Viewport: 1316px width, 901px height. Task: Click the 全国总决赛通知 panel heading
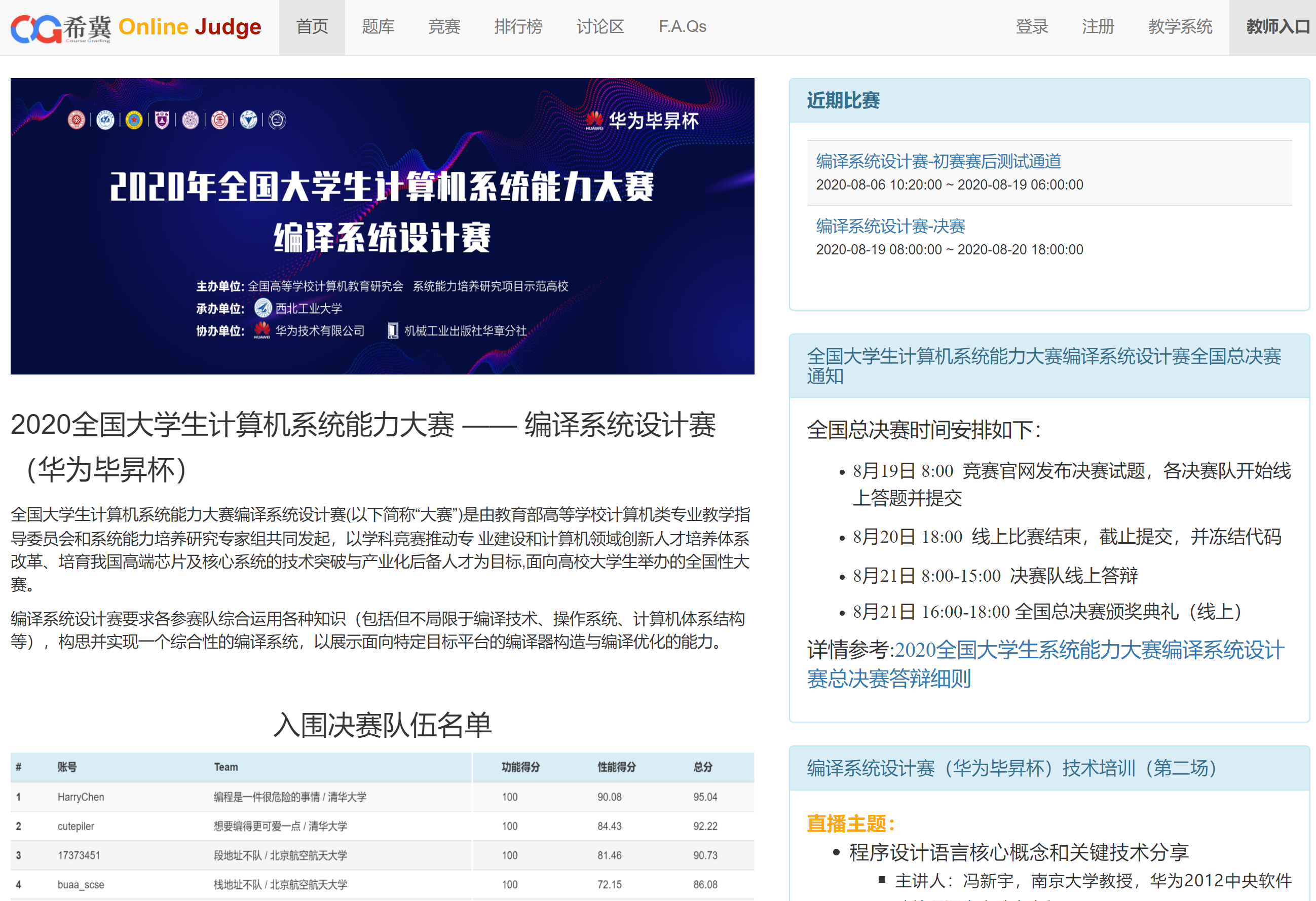(1043, 366)
